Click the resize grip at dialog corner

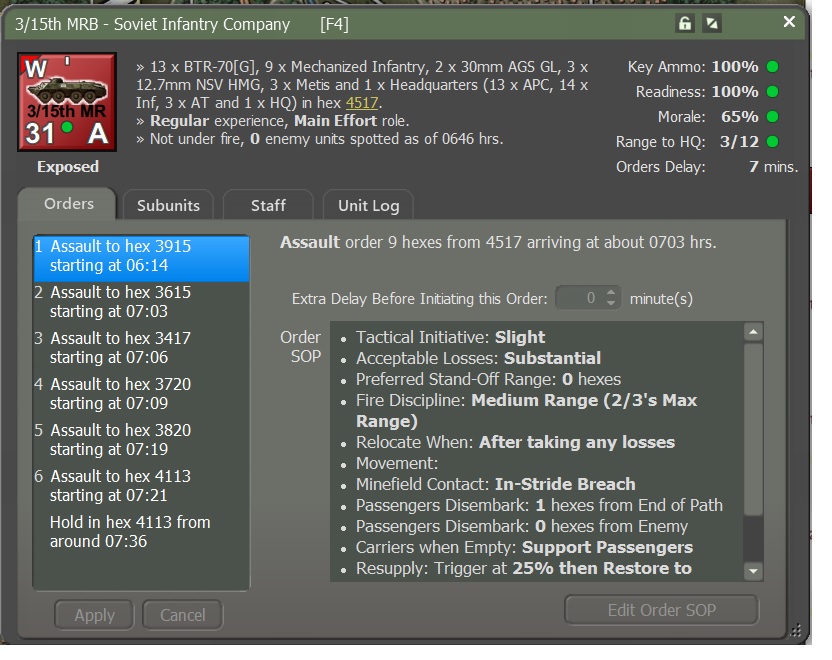click(795, 630)
